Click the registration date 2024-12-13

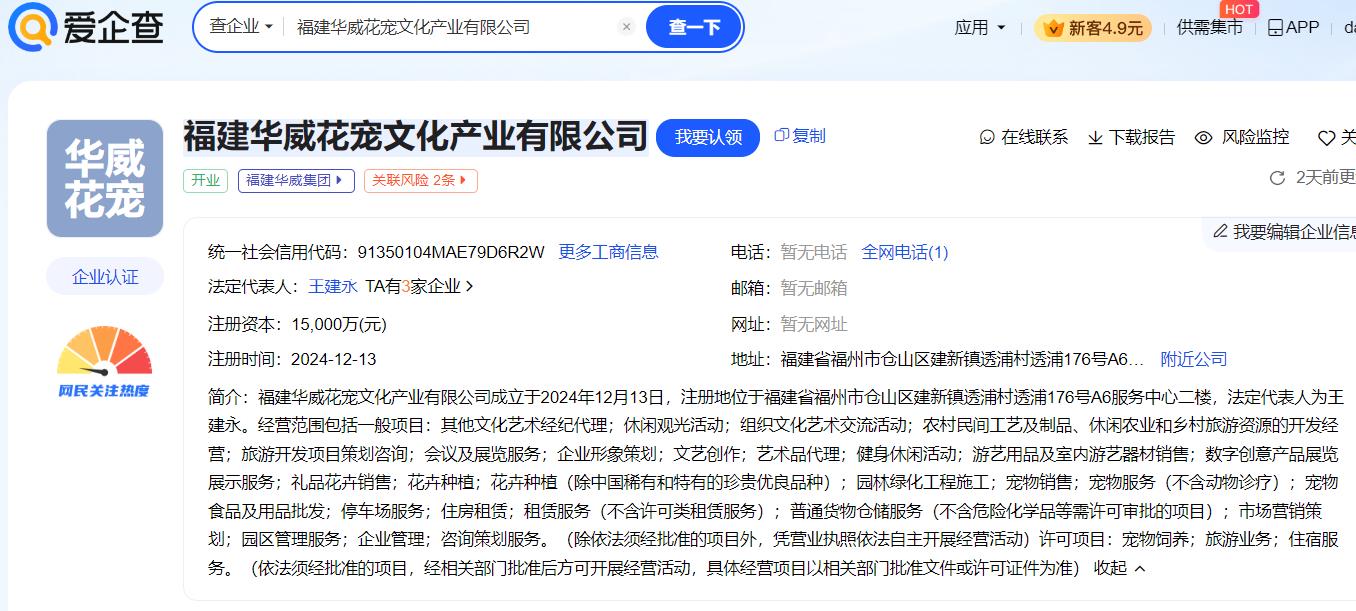point(334,359)
